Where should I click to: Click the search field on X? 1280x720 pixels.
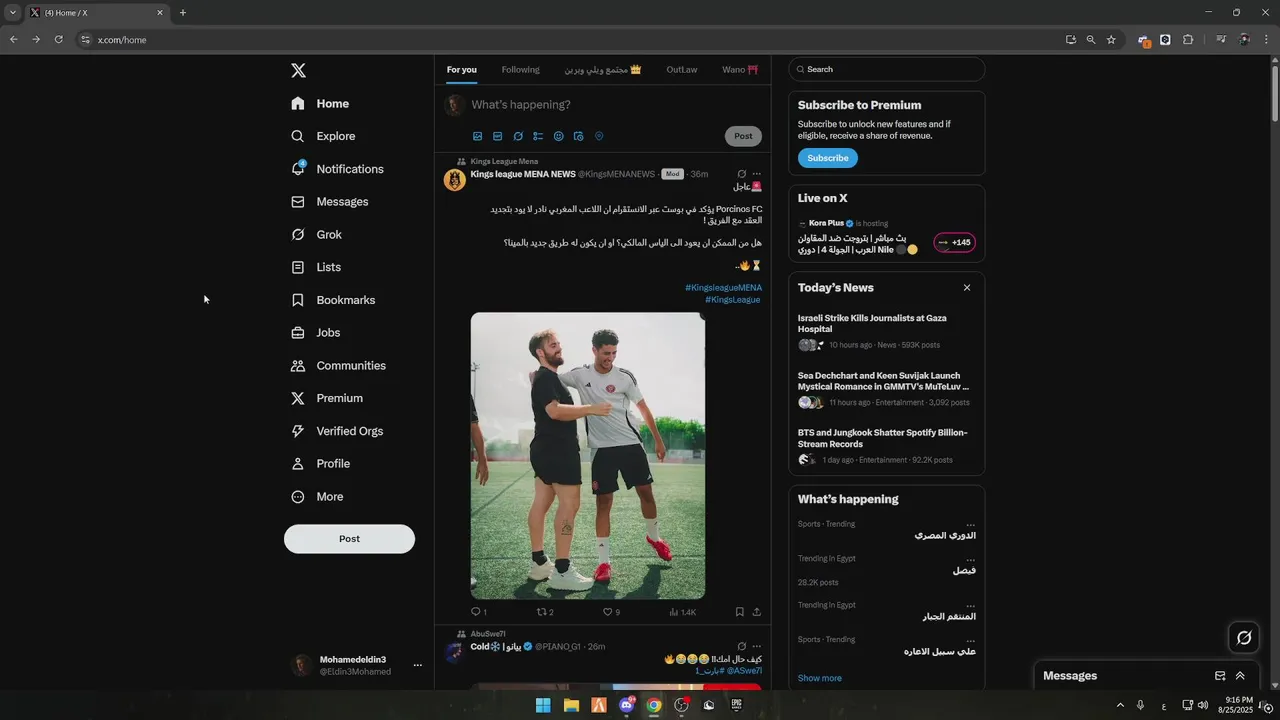coord(887,69)
